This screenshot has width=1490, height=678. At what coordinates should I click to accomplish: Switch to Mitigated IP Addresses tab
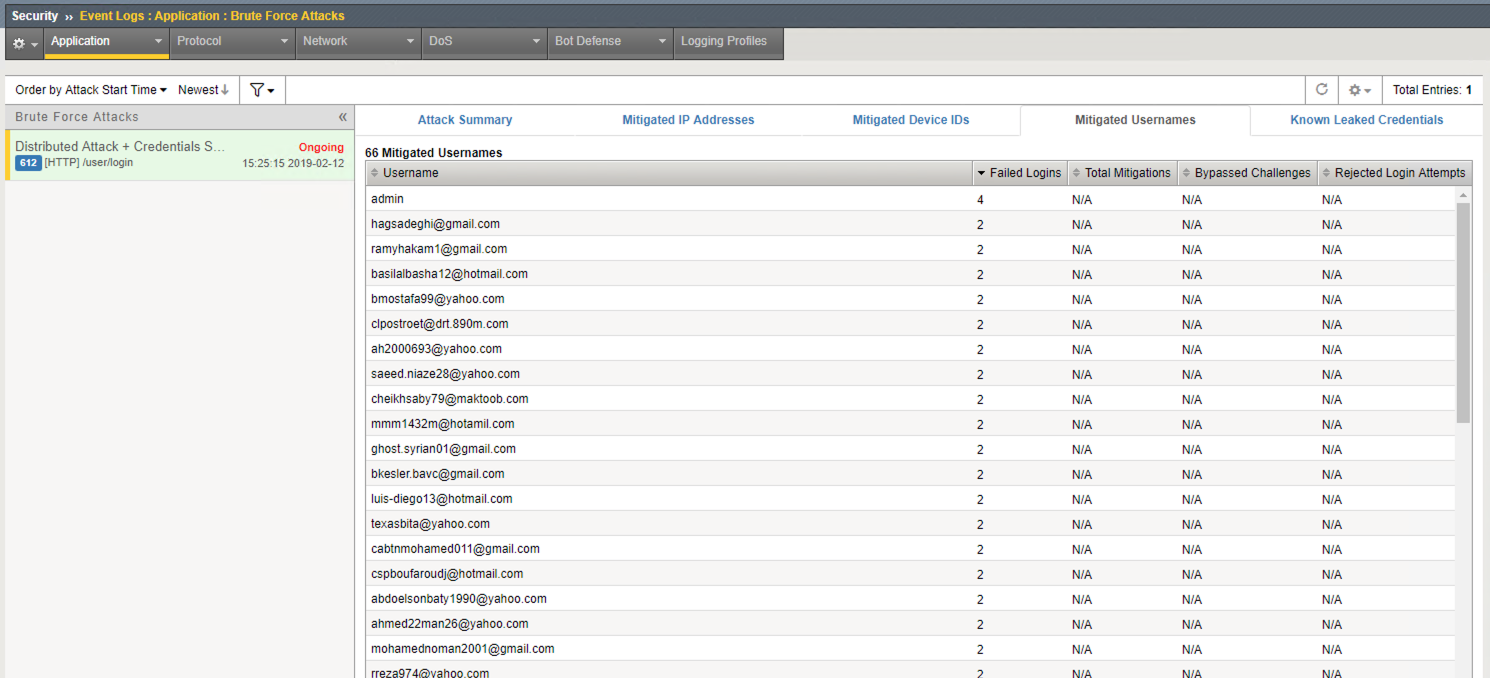(688, 120)
